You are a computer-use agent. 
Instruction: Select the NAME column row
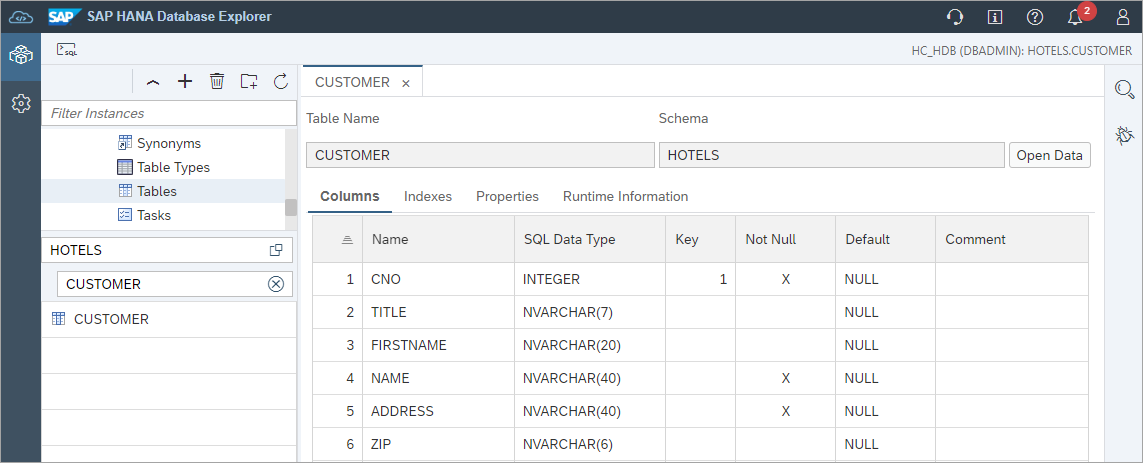[x=701, y=378]
